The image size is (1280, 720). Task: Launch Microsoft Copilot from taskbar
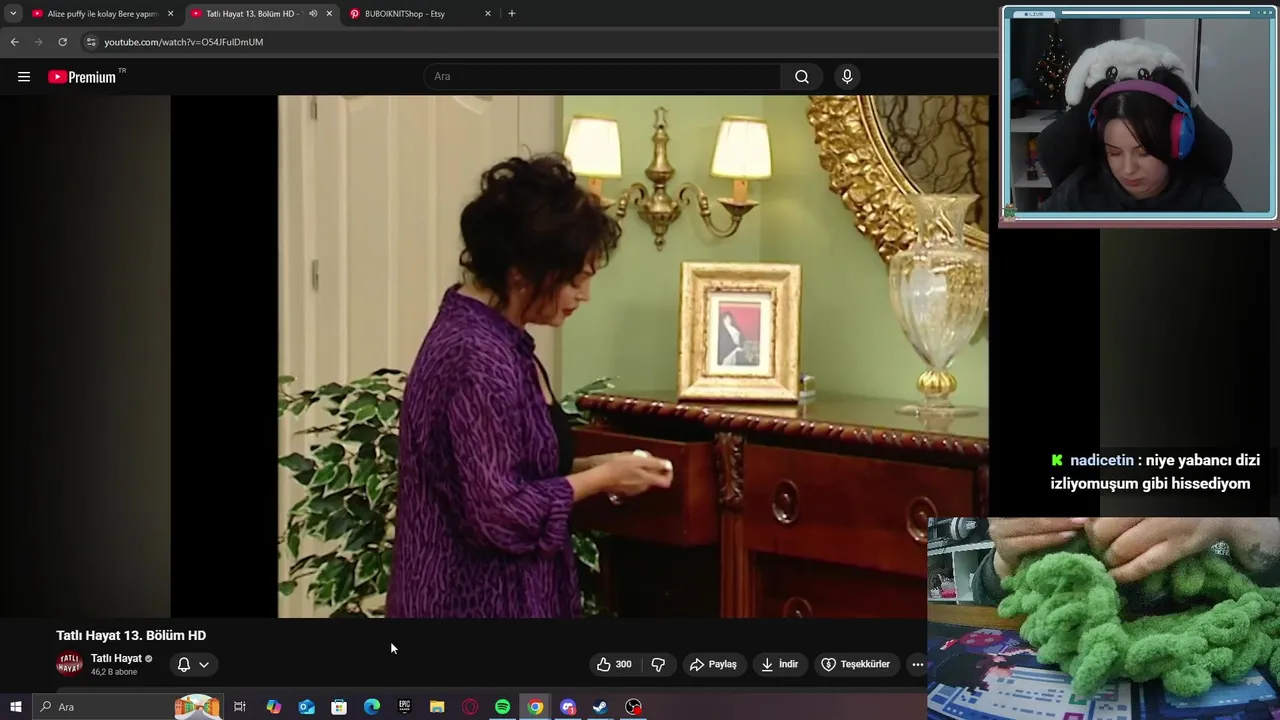pos(273,707)
